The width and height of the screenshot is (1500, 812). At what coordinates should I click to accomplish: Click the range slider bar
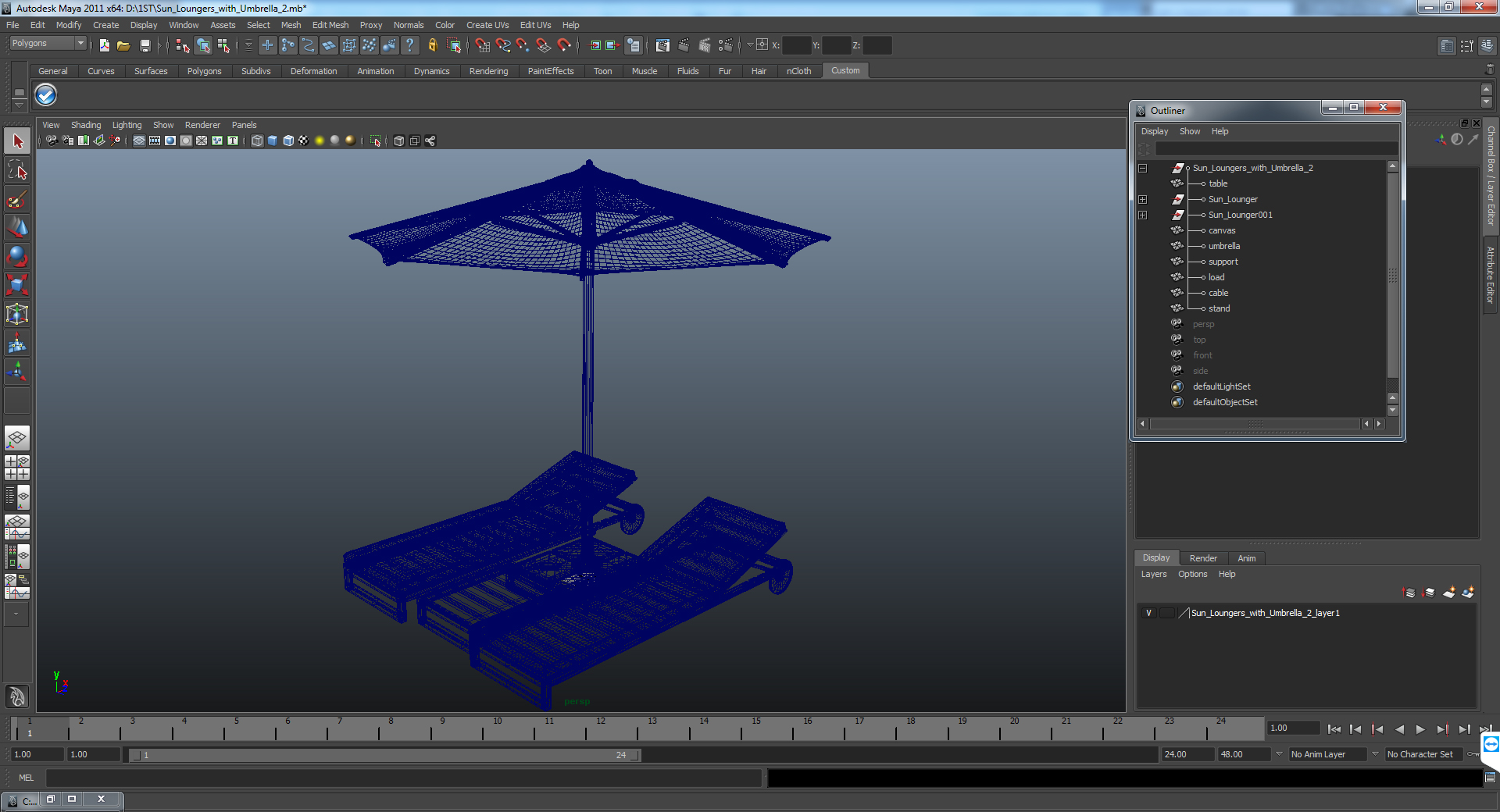coord(384,755)
